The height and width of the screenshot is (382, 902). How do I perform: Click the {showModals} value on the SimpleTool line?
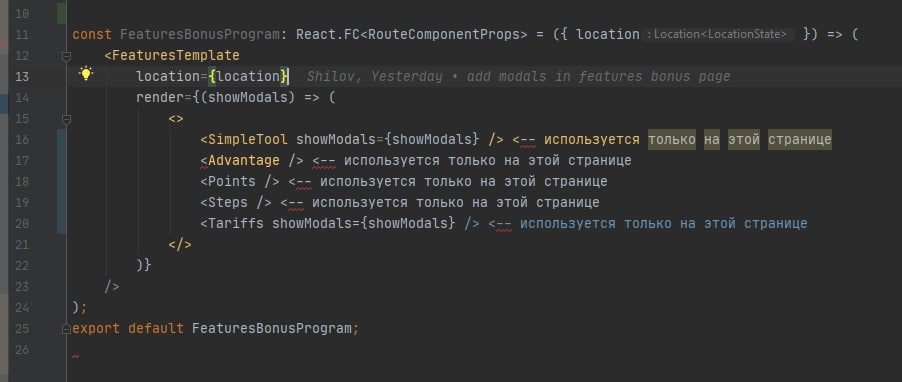tap(431, 140)
